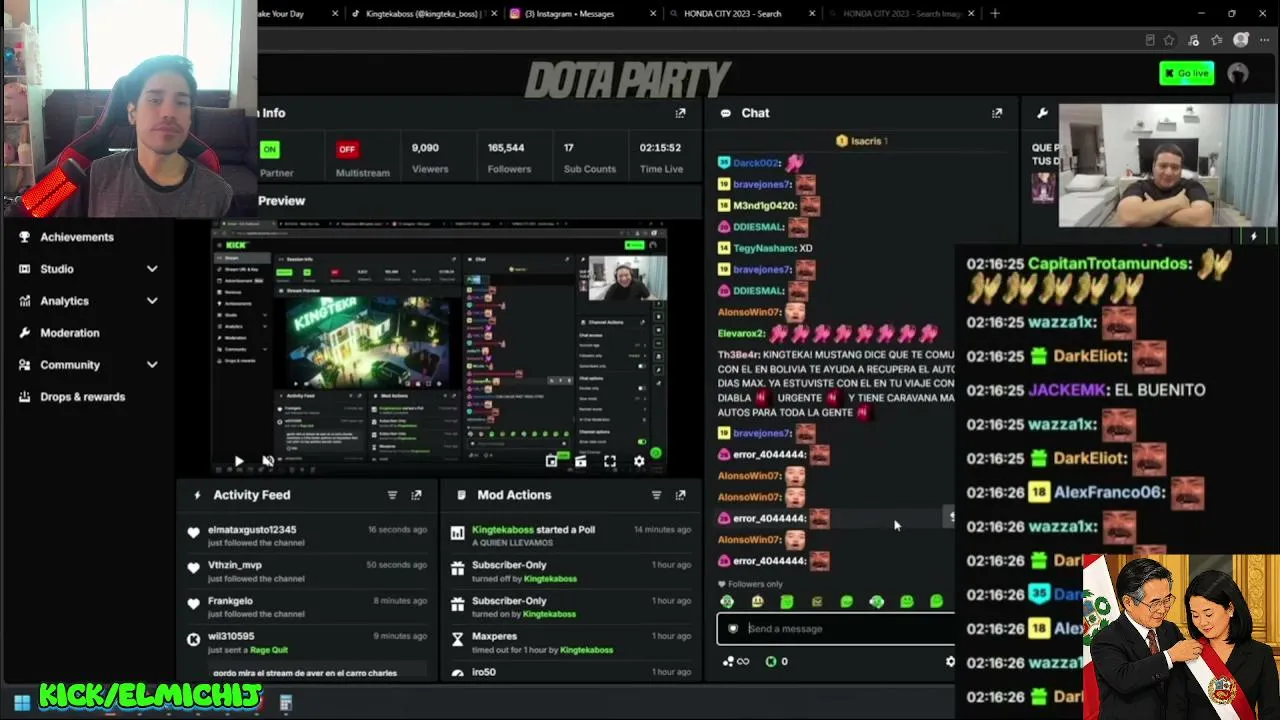This screenshot has width=1280, height=720.
Task: Open the user profile avatar menu
Action: pos(1238,73)
